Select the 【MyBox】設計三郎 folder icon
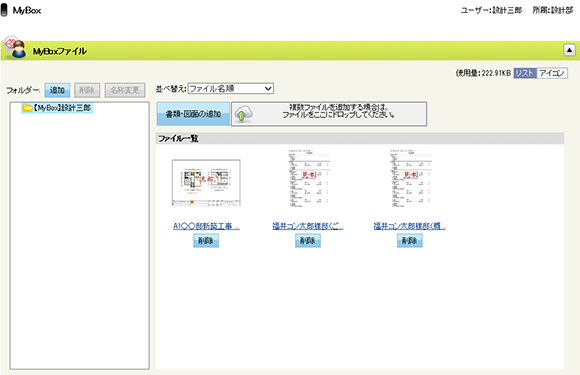Viewport: 580px width, 375px height. [x=27, y=108]
